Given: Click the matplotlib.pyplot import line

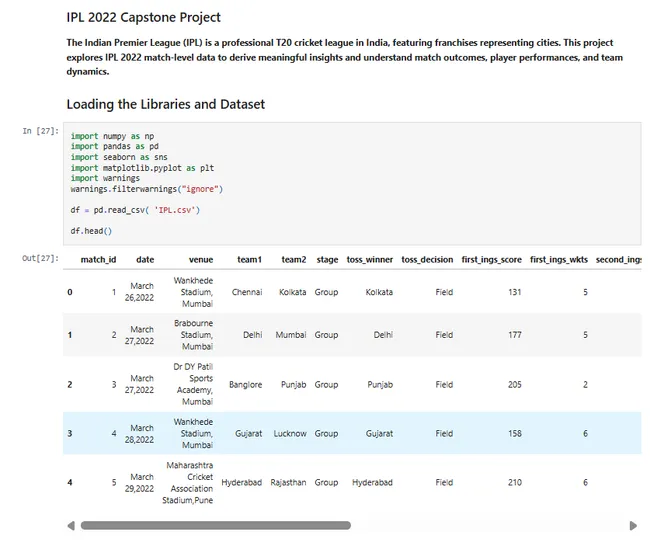Looking at the screenshot, I should (142, 168).
